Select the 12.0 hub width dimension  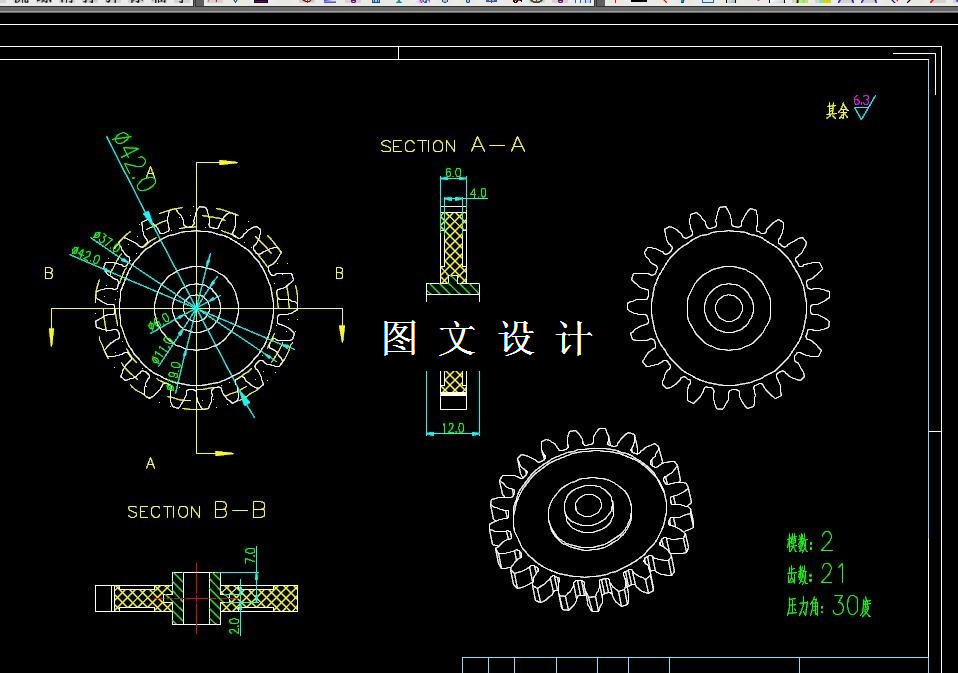[x=453, y=428]
